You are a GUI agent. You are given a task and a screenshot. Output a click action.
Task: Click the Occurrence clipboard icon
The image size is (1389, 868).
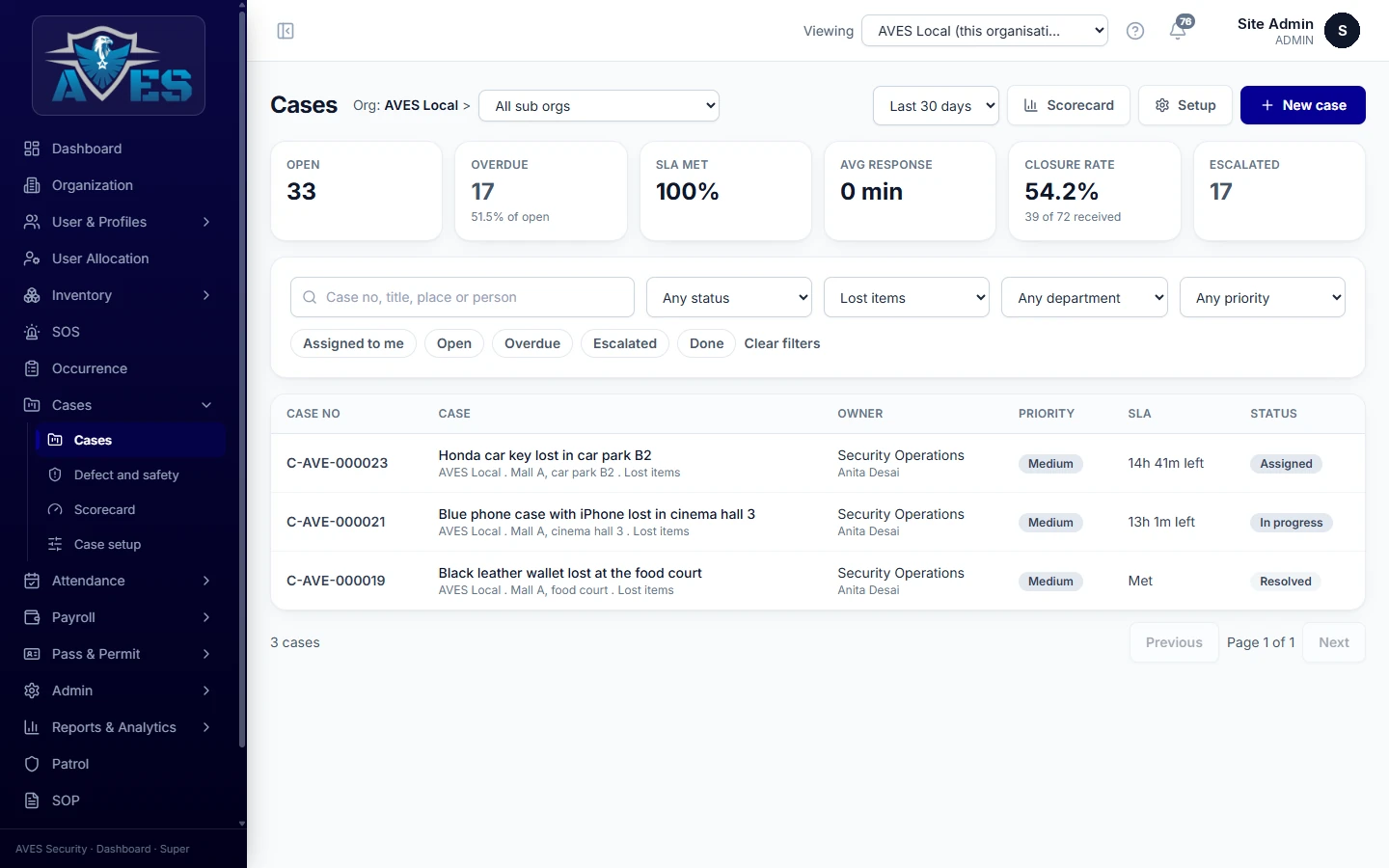32,368
